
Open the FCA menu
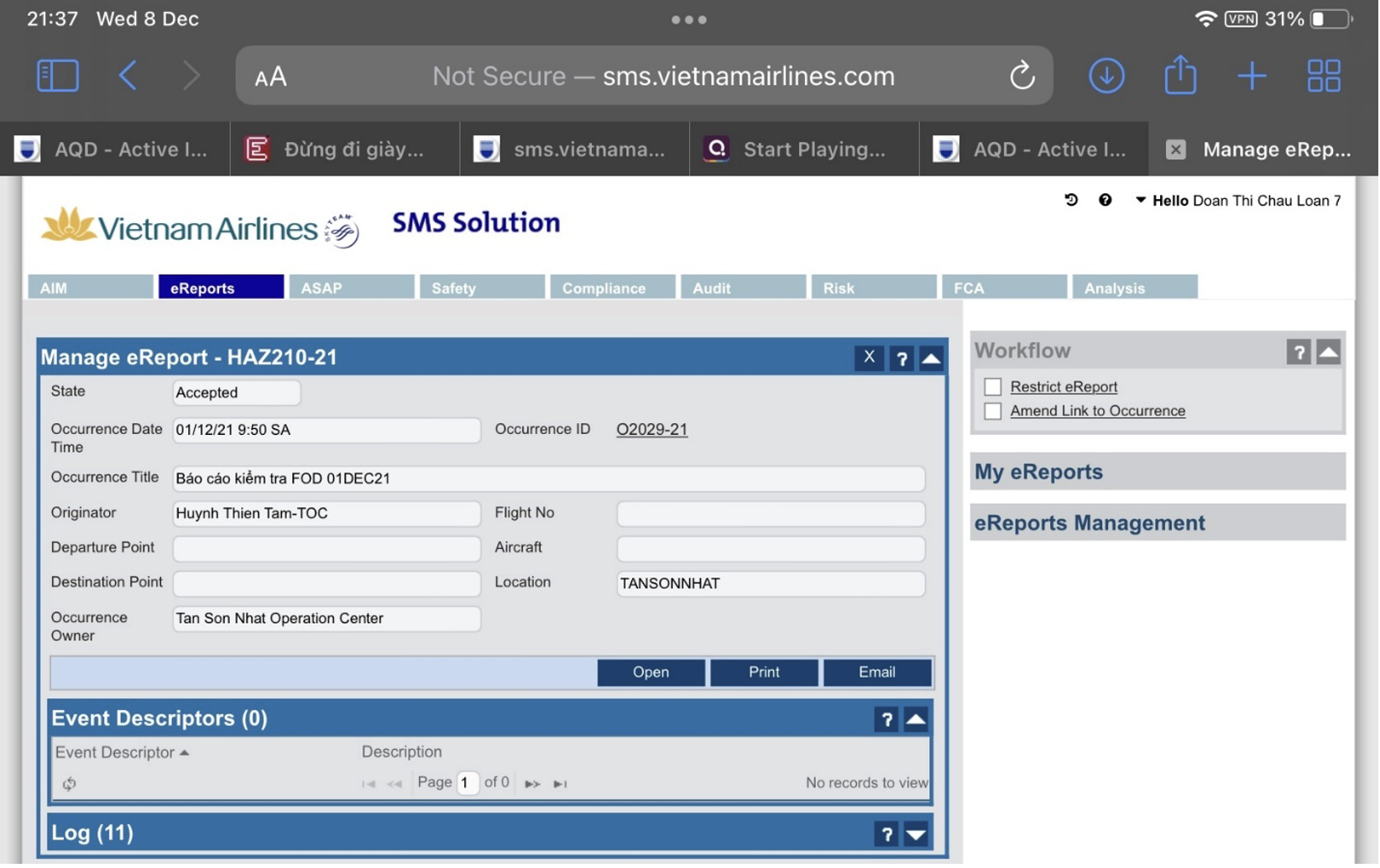pyautogui.click(x=1004, y=287)
